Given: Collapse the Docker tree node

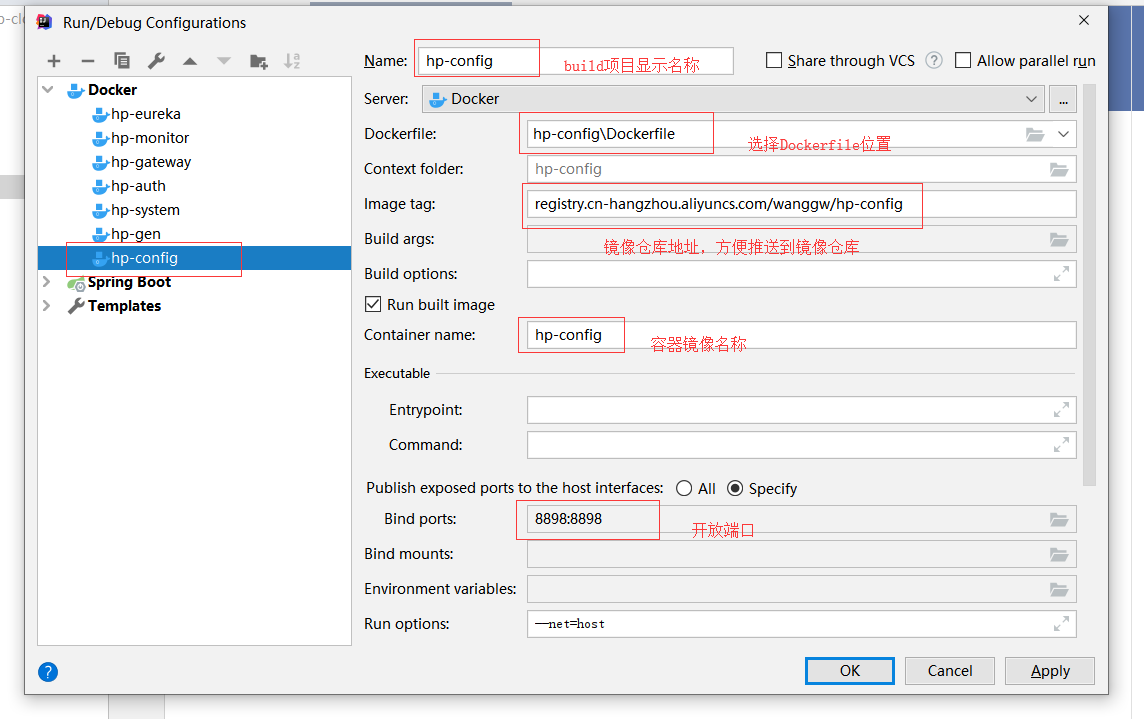Looking at the screenshot, I should [x=48, y=90].
